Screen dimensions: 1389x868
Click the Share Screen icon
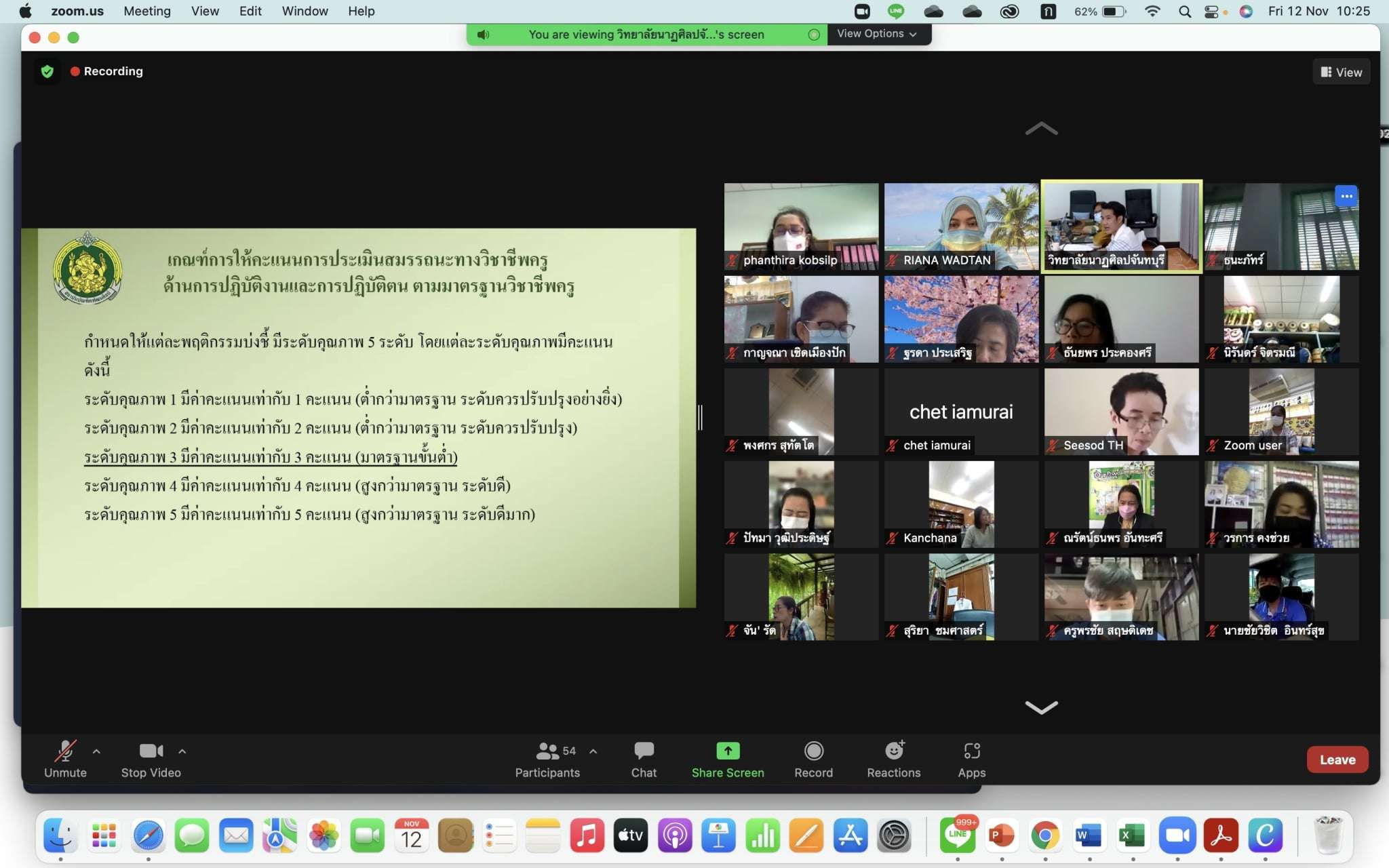coord(727,751)
